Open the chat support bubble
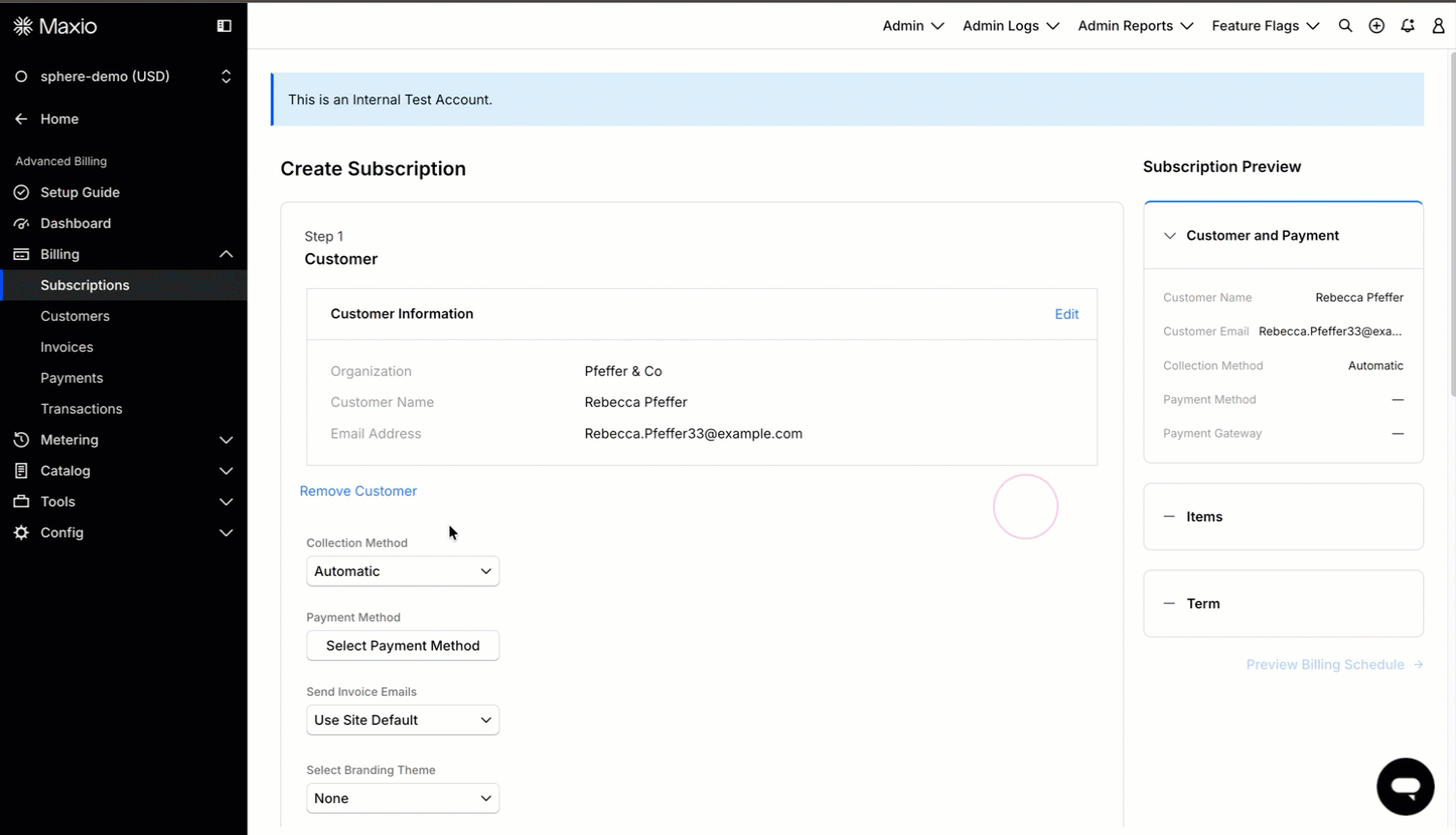Viewport: 1456px width, 835px height. [x=1406, y=787]
